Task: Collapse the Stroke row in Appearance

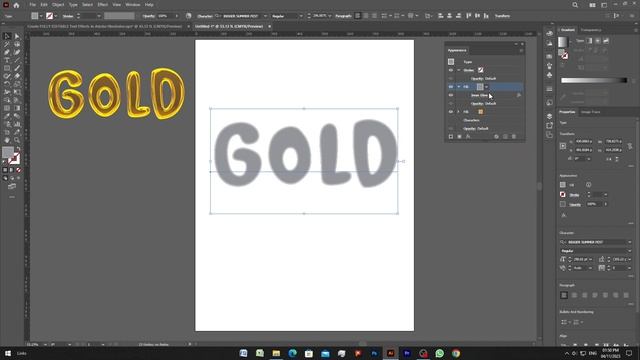Action: 459,70
